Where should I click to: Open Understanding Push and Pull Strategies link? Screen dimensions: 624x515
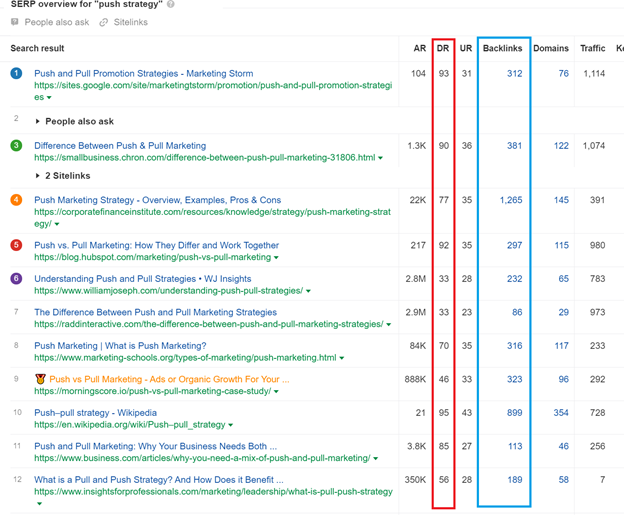[143, 279]
